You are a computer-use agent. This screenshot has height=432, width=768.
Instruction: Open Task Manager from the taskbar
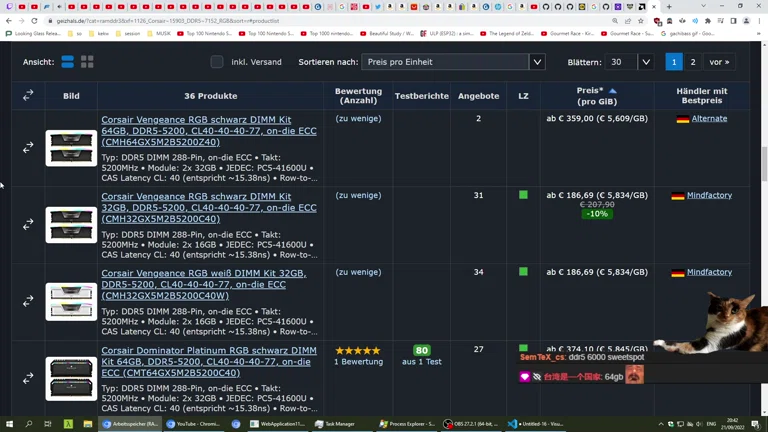[x=335, y=424]
